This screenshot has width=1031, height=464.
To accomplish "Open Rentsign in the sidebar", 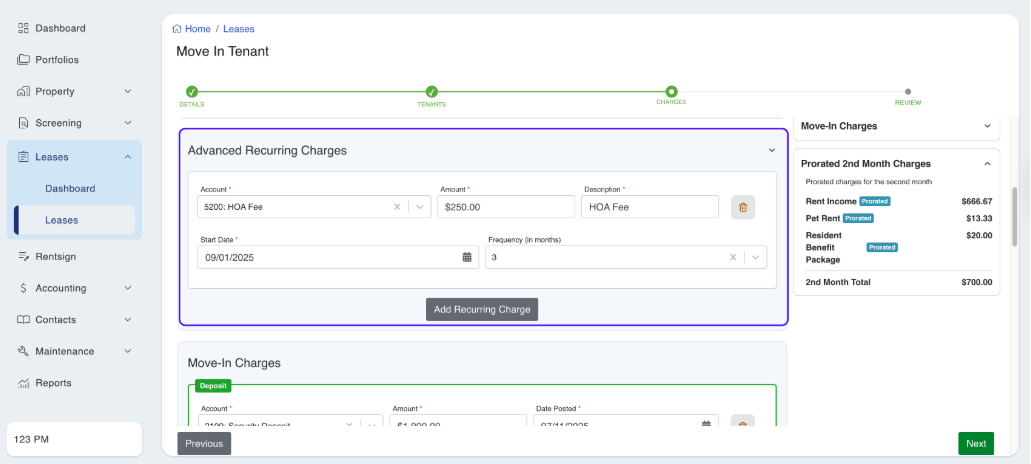I will pyautogui.click(x=55, y=257).
